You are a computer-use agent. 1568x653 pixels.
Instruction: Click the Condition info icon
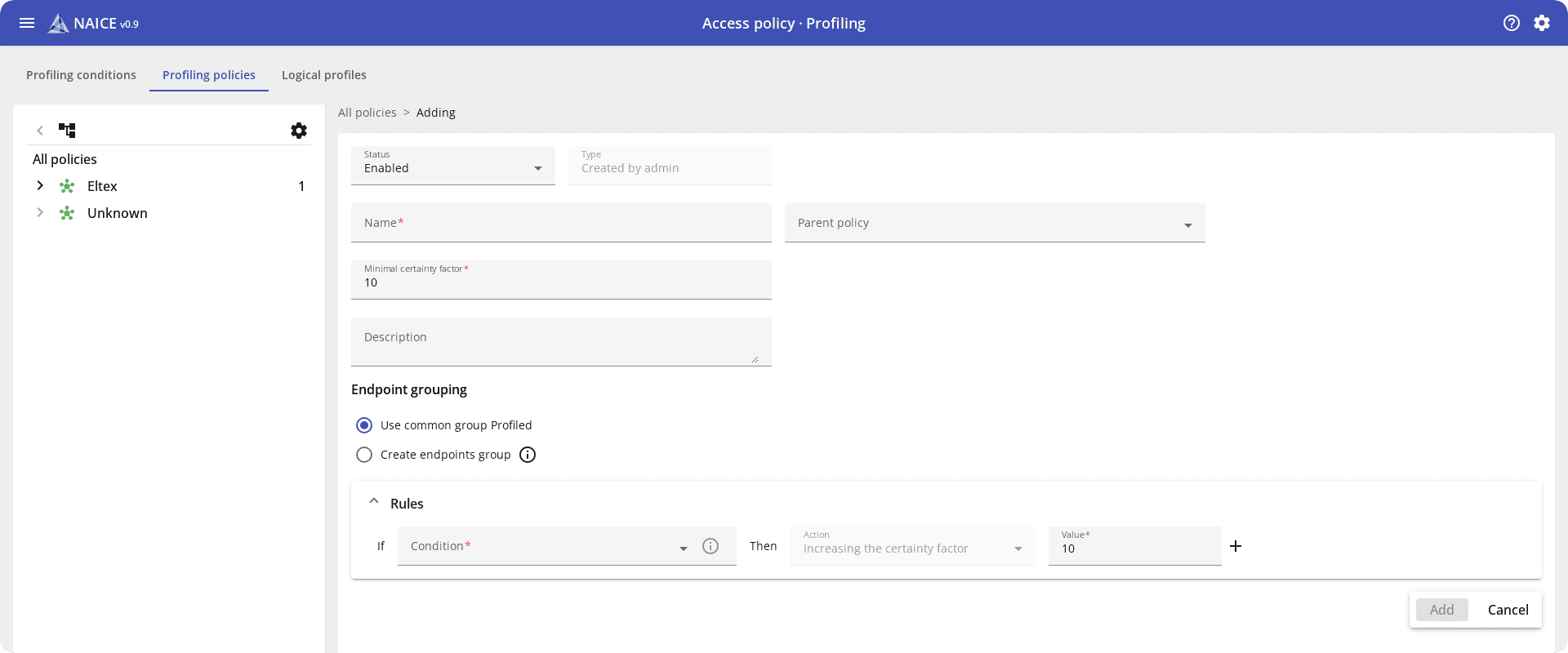(x=710, y=546)
